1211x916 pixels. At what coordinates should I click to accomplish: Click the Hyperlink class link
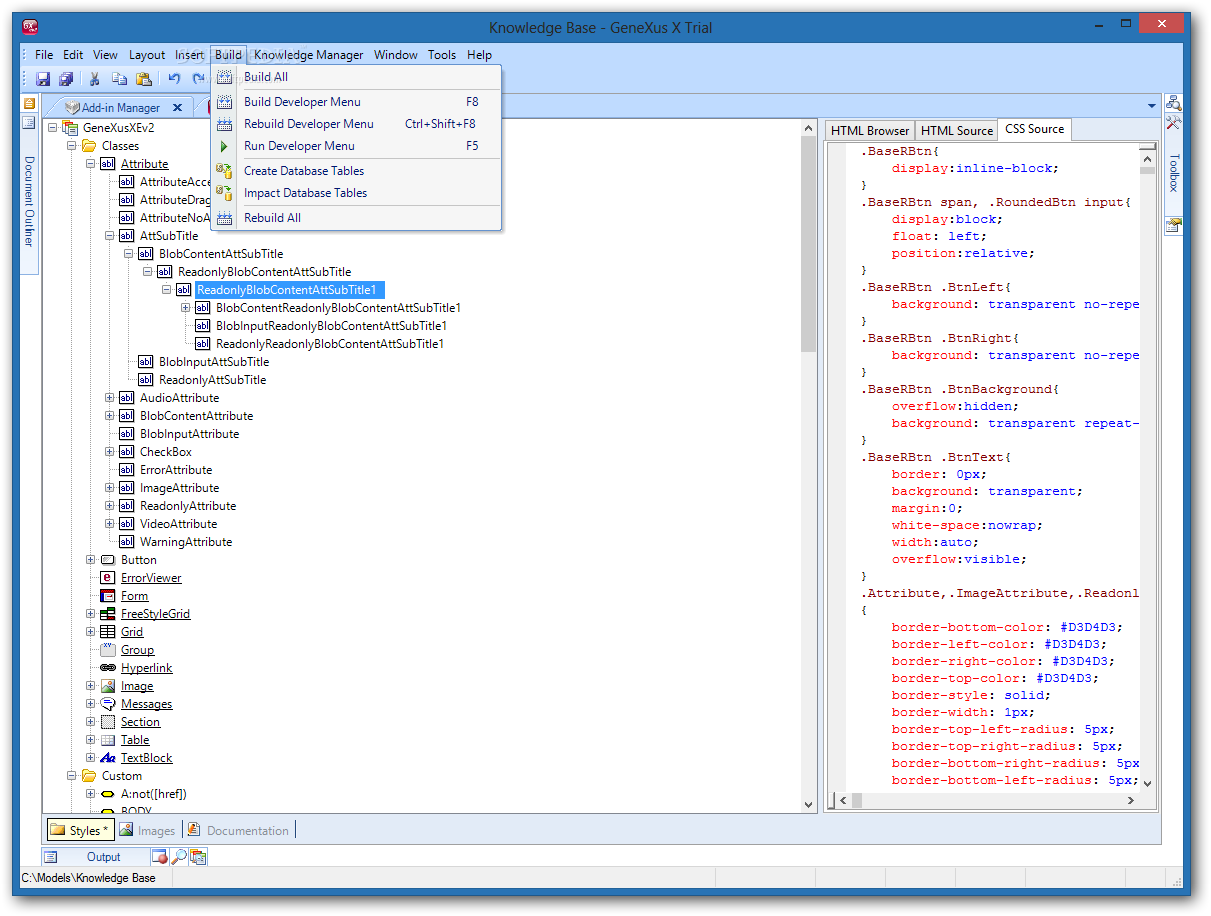tap(147, 668)
